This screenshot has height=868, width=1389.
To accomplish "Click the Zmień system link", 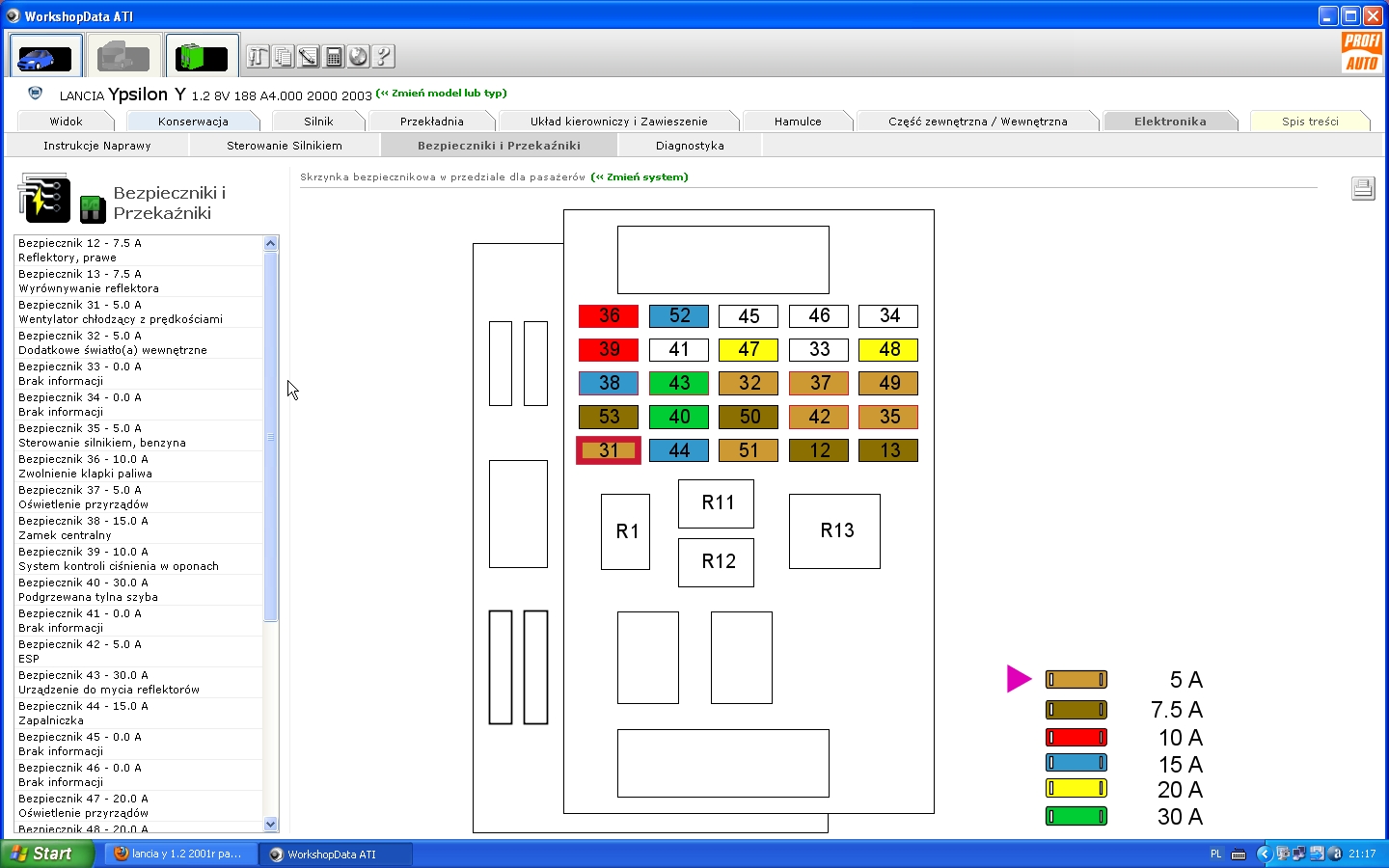I will (x=640, y=177).
